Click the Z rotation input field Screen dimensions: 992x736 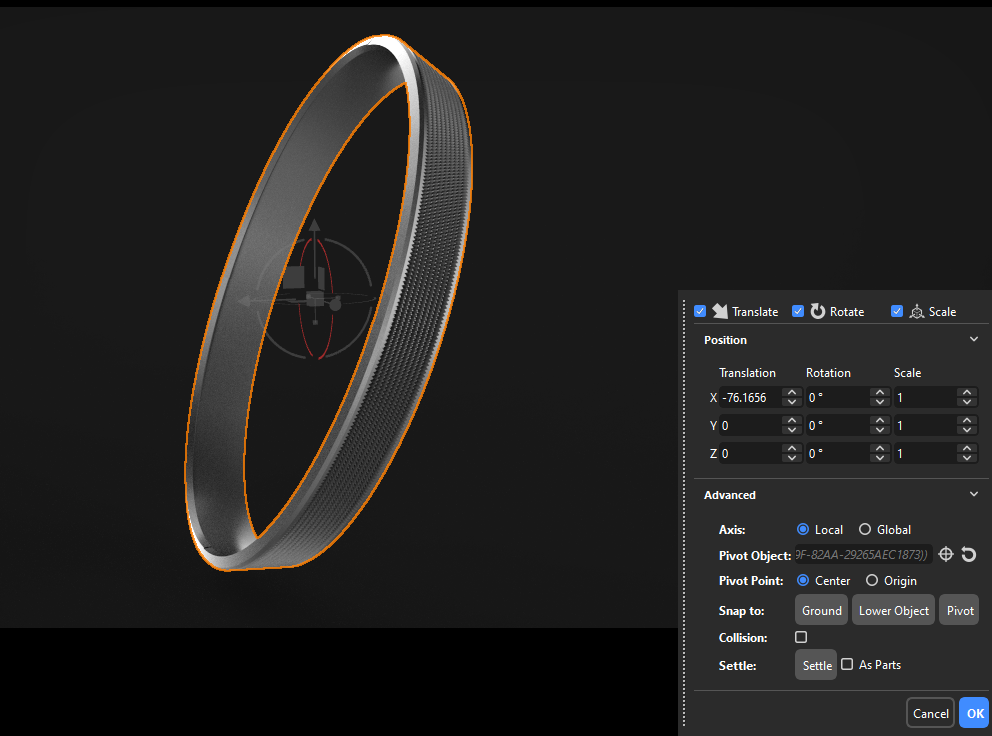click(838, 453)
